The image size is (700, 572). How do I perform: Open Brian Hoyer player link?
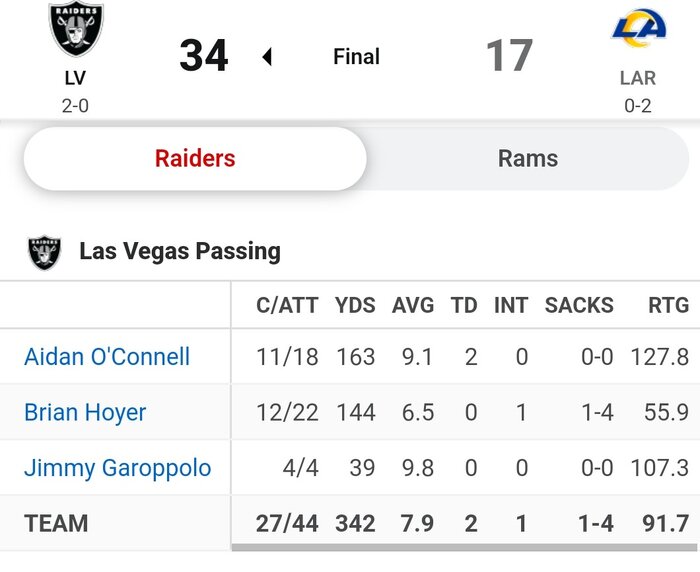(85, 412)
